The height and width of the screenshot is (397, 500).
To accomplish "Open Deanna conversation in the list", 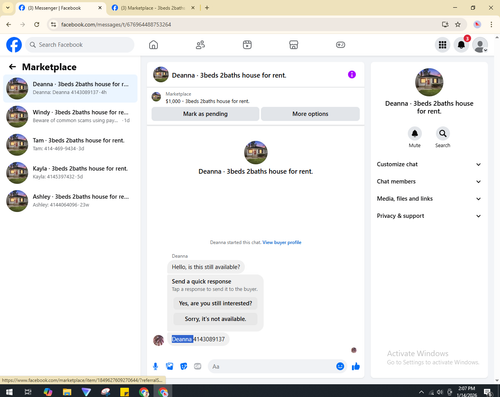I will (70, 88).
